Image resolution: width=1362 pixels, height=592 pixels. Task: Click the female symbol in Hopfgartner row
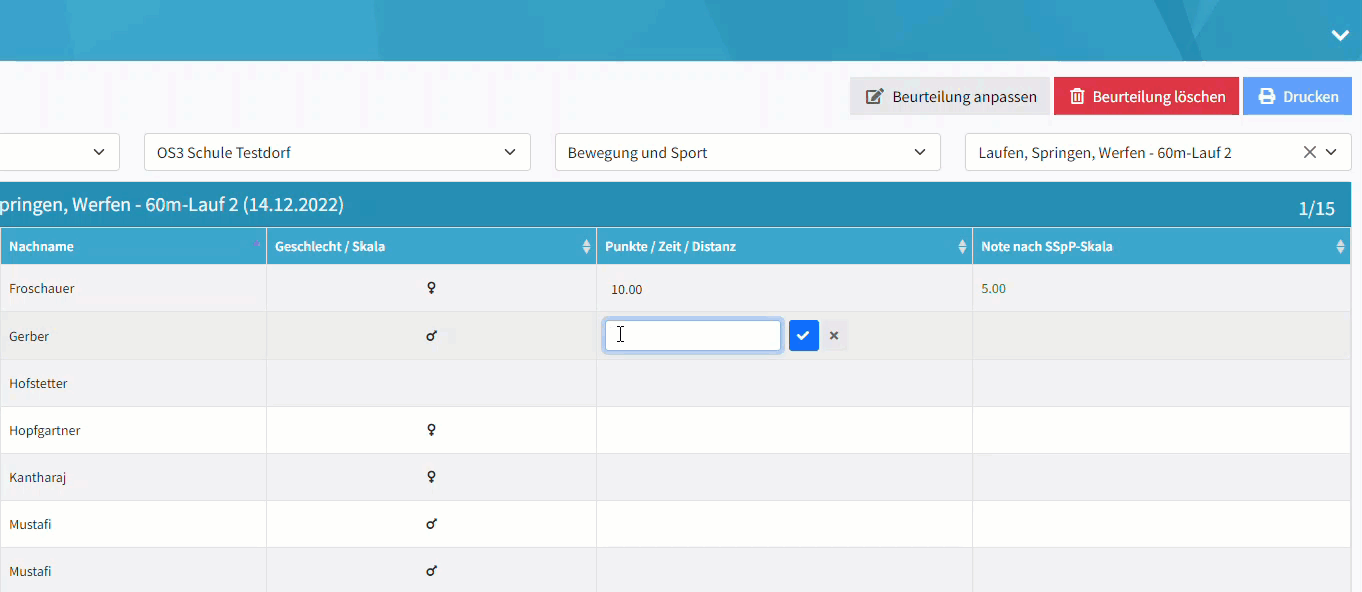pyautogui.click(x=431, y=430)
